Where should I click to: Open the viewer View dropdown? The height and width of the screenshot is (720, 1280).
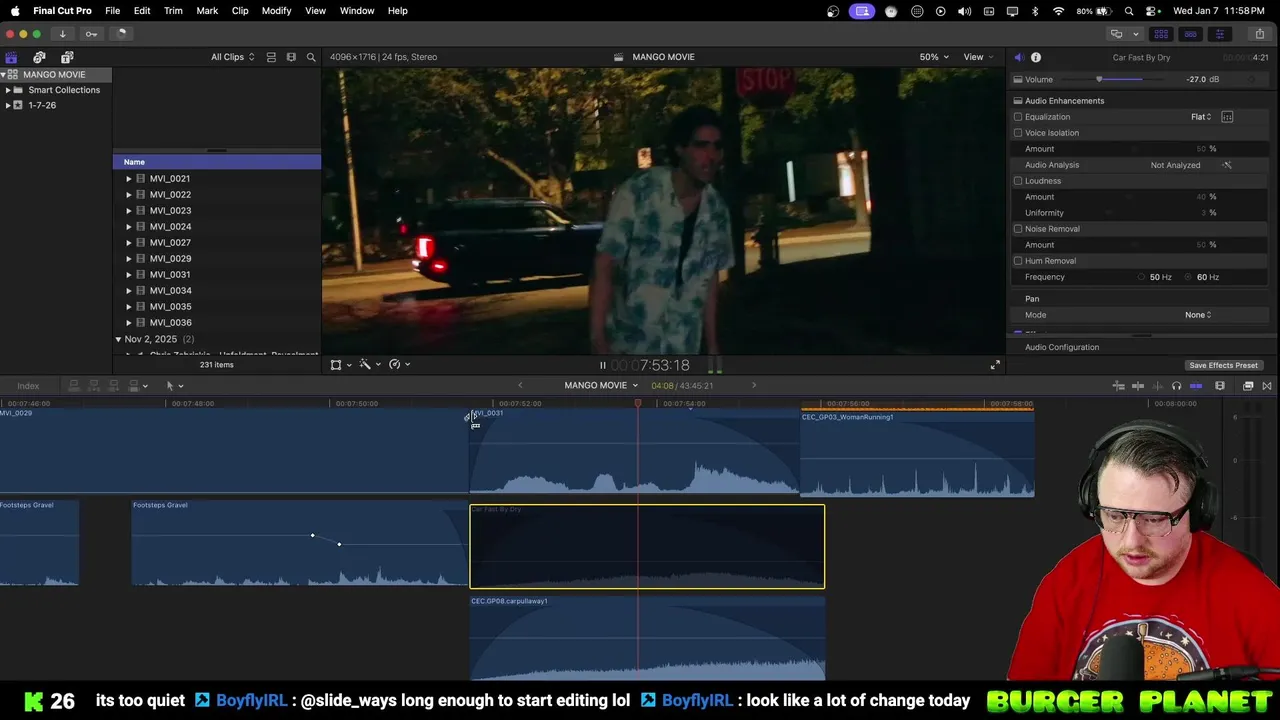pos(977,57)
